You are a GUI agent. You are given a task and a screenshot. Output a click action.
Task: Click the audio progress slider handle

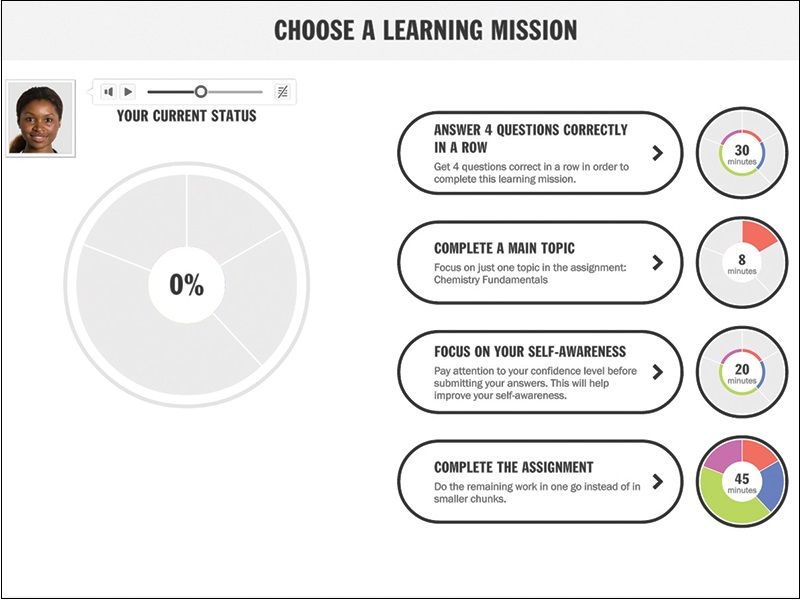(201, 92)
